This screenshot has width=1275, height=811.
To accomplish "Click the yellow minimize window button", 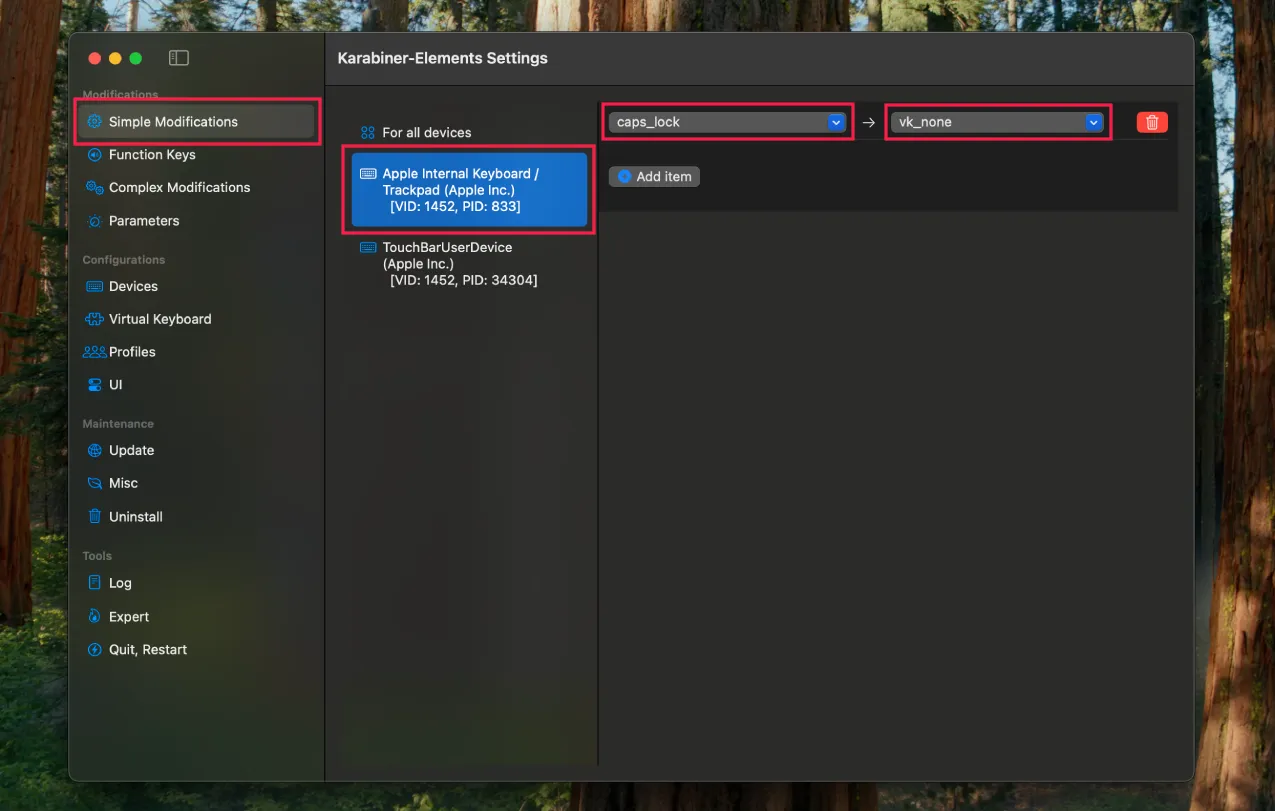I will [x=115, y=59].
